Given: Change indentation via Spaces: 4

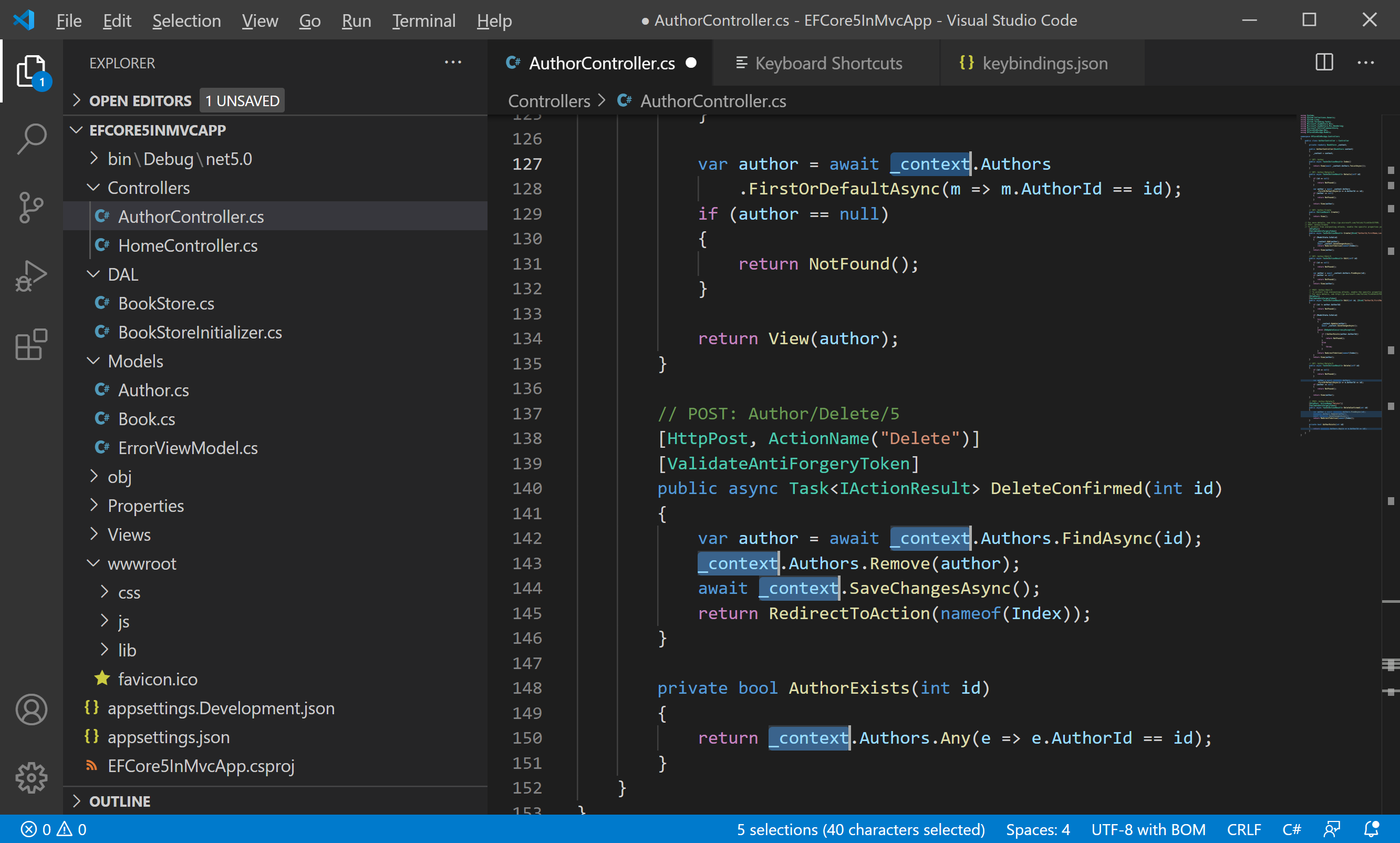Looking at the screenshot, I should click(x=1037, y=829).
